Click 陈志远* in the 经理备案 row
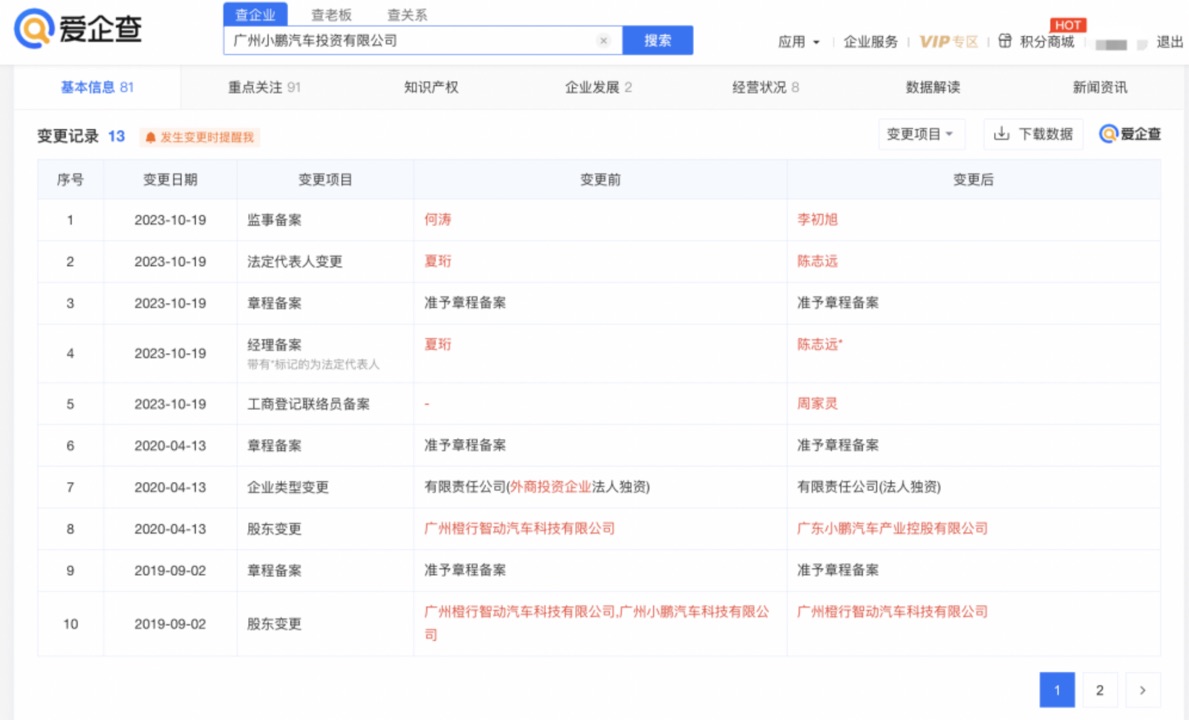 click(x=820, y=345)
